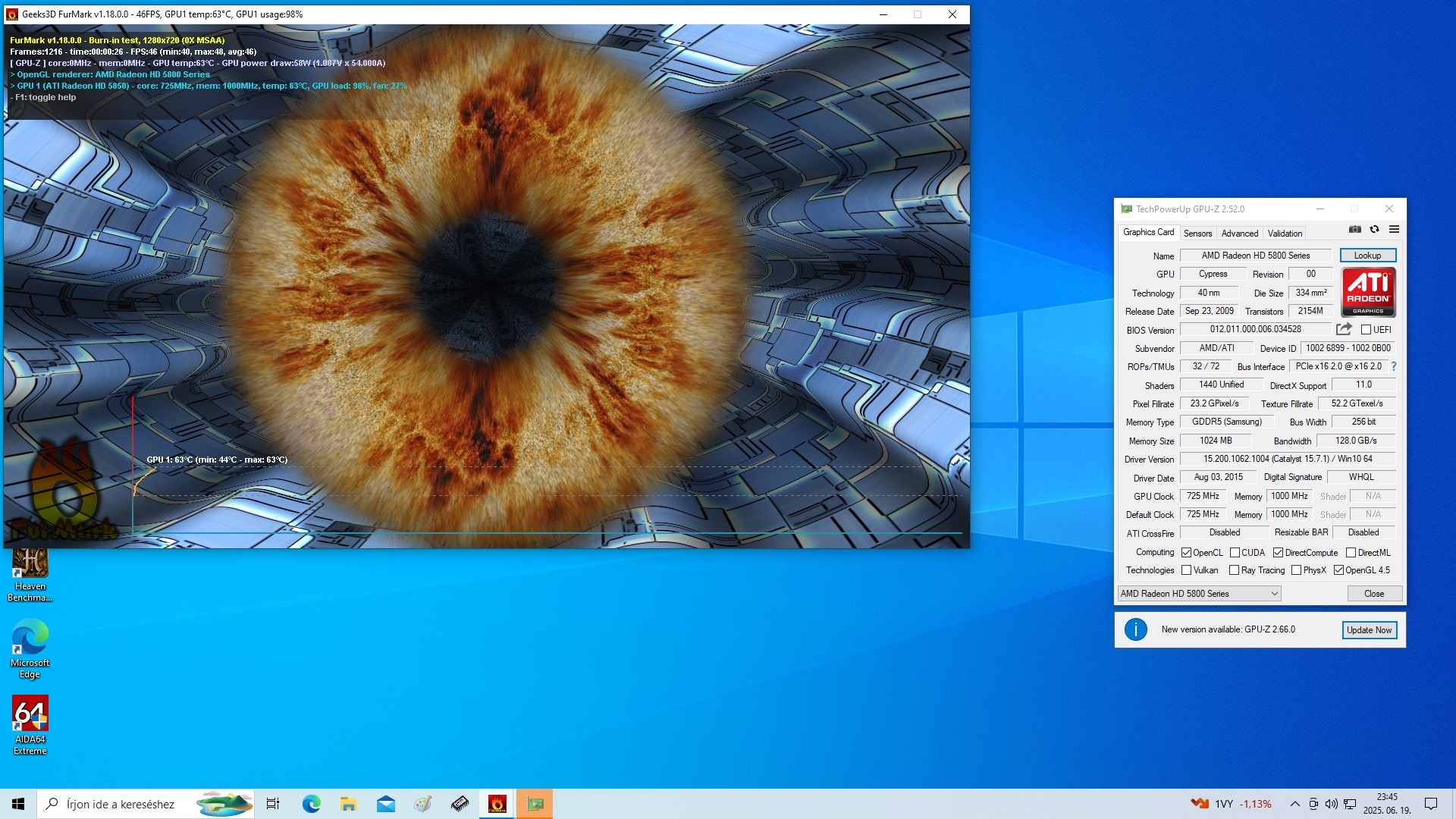Open the GPU-Z hamburger menu

pyautogui.click(x=1394, y=229)
